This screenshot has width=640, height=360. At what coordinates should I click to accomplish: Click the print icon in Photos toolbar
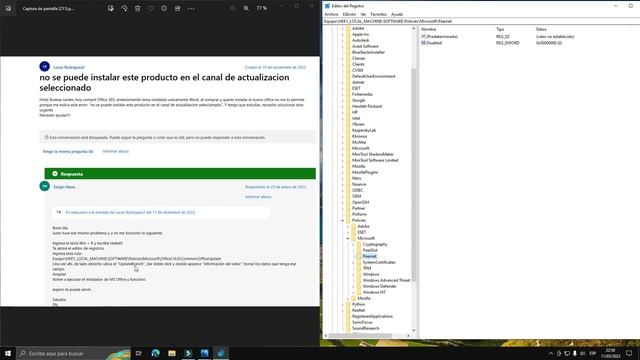(x=178, y=8)
